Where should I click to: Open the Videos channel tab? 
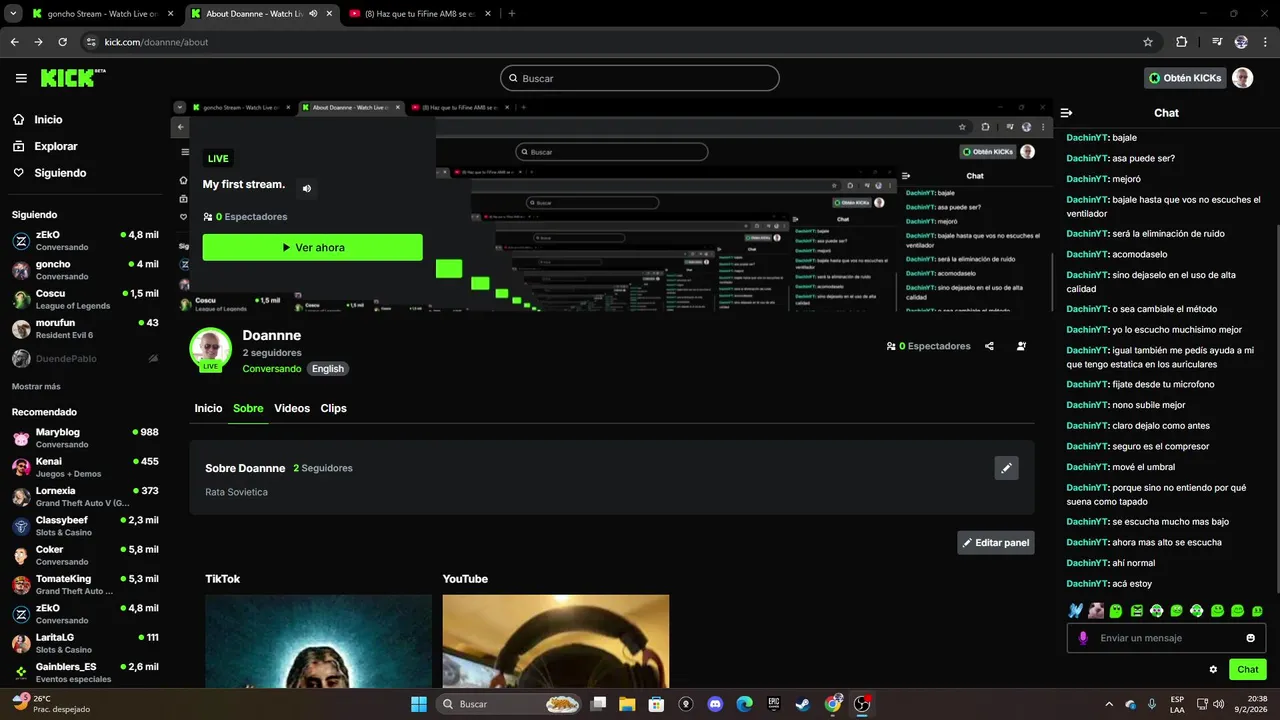coord(292,408)
